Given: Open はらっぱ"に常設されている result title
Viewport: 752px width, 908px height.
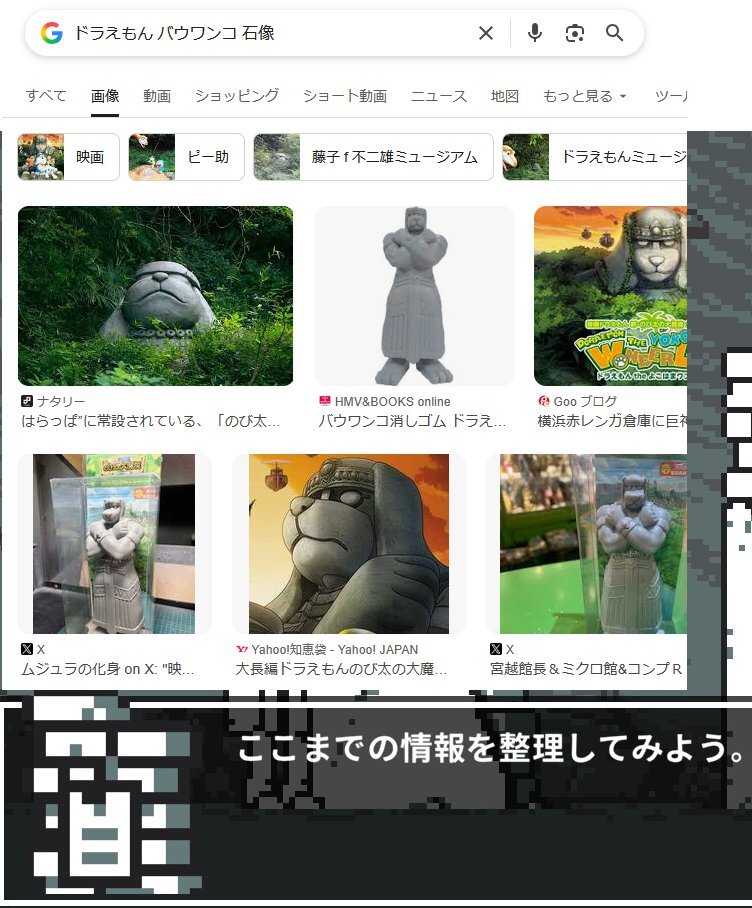Looking at the screenshot, I should (151, 421).
